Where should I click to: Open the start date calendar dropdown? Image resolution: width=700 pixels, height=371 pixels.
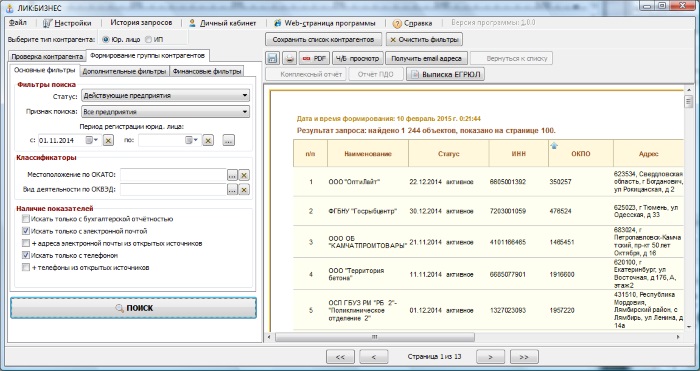pyautogui.click(x=92, y=140)
